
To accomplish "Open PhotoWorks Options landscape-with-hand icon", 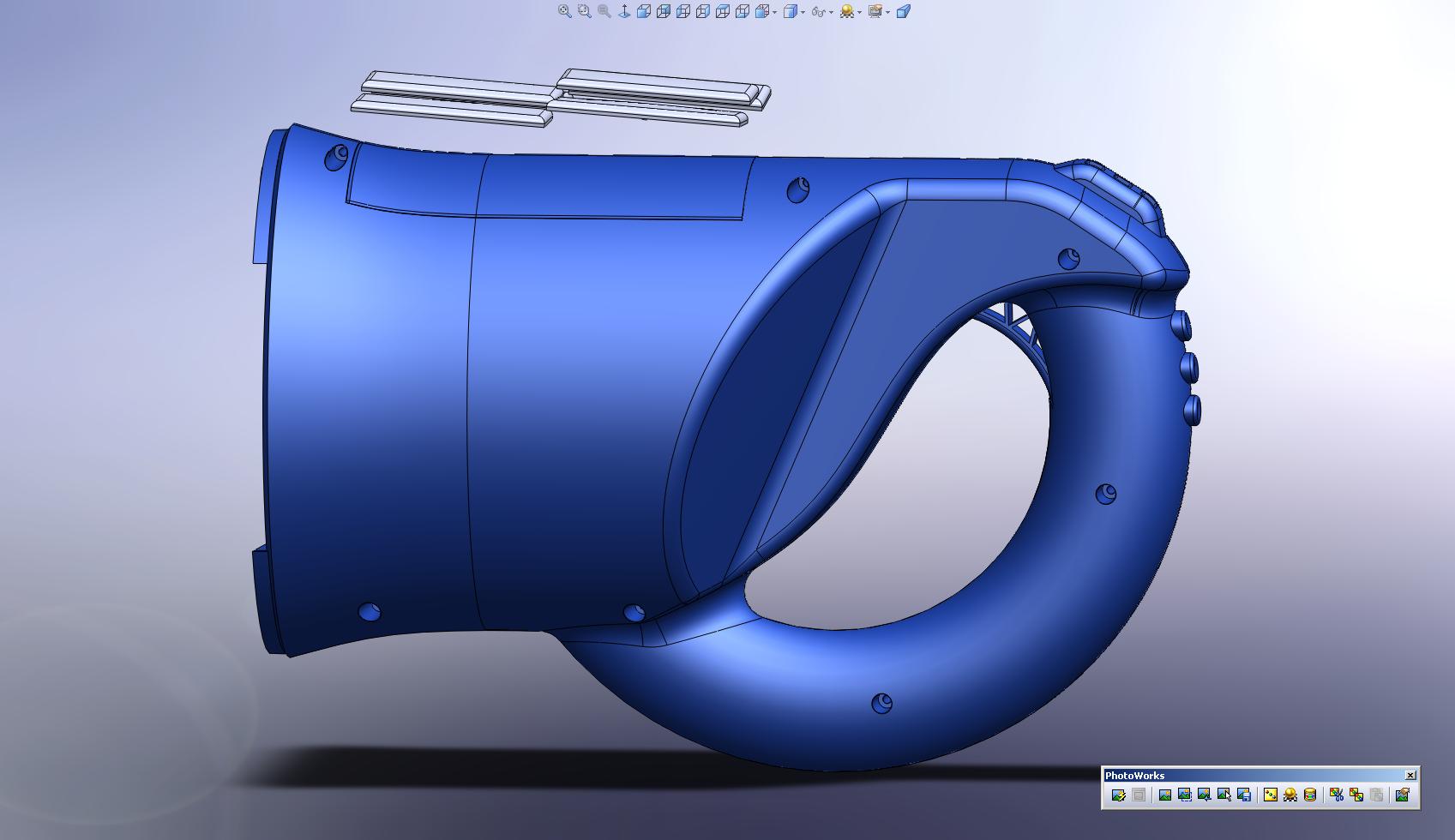I will coord(1403,795).
